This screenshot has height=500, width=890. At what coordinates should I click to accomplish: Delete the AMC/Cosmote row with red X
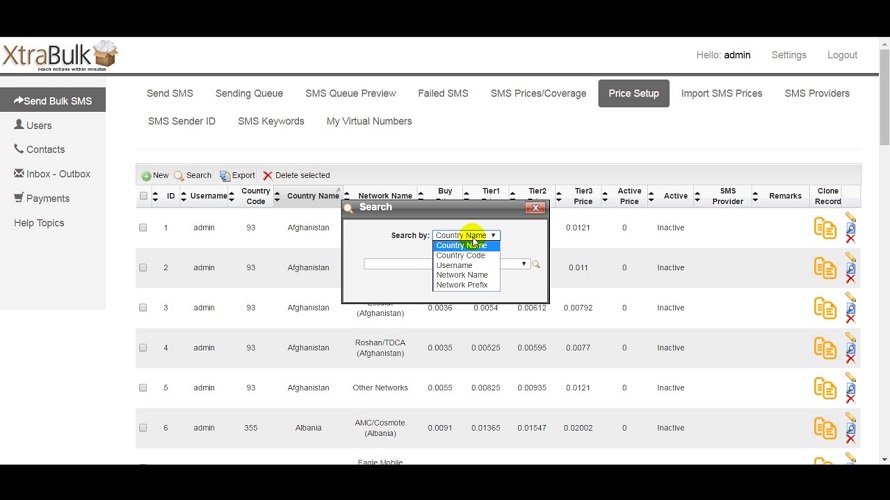pos(850,439)
